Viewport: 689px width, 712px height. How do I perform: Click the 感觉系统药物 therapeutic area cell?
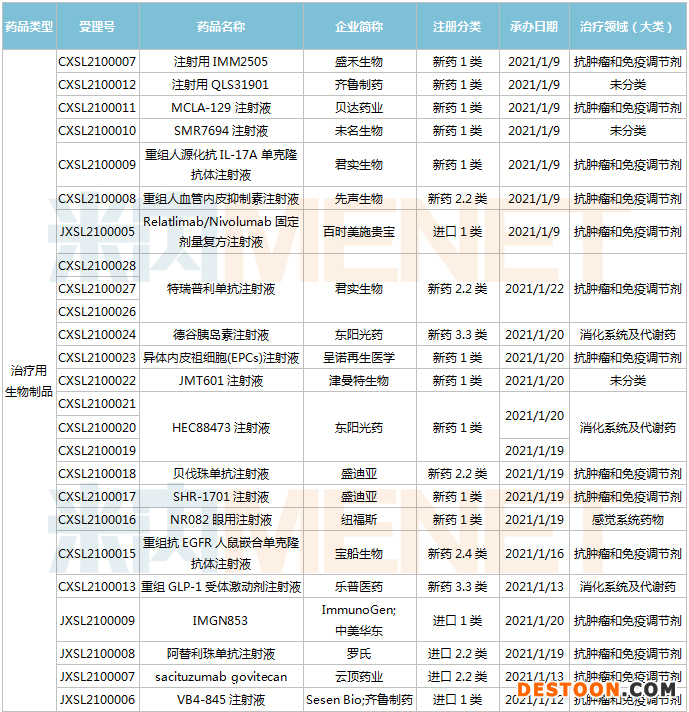(627, 520)
